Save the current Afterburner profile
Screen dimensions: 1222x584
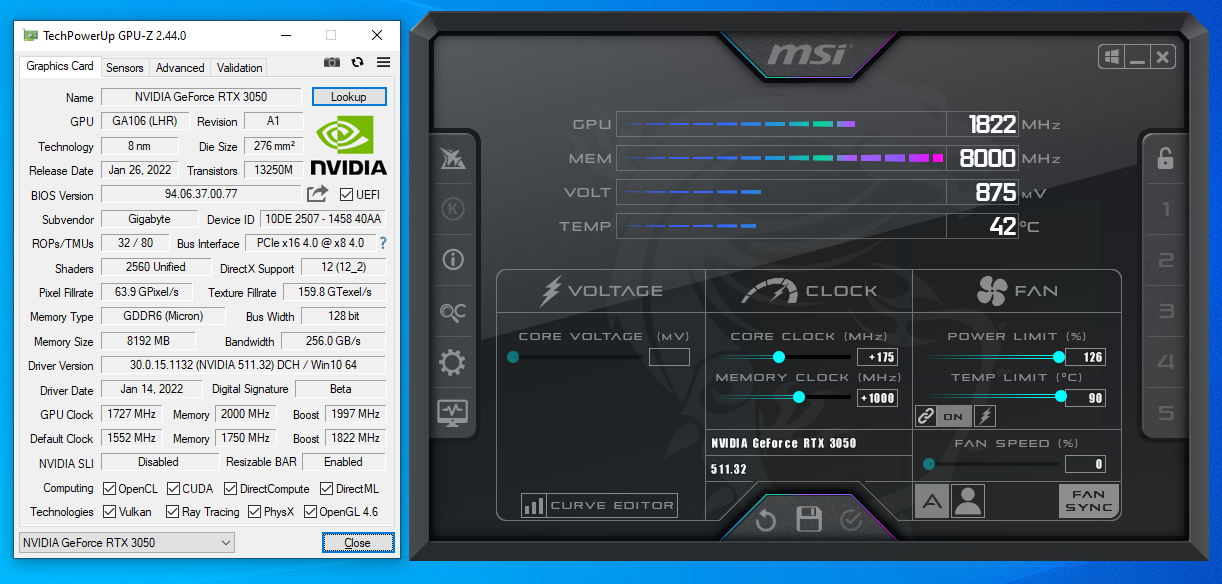pos(808,520)
